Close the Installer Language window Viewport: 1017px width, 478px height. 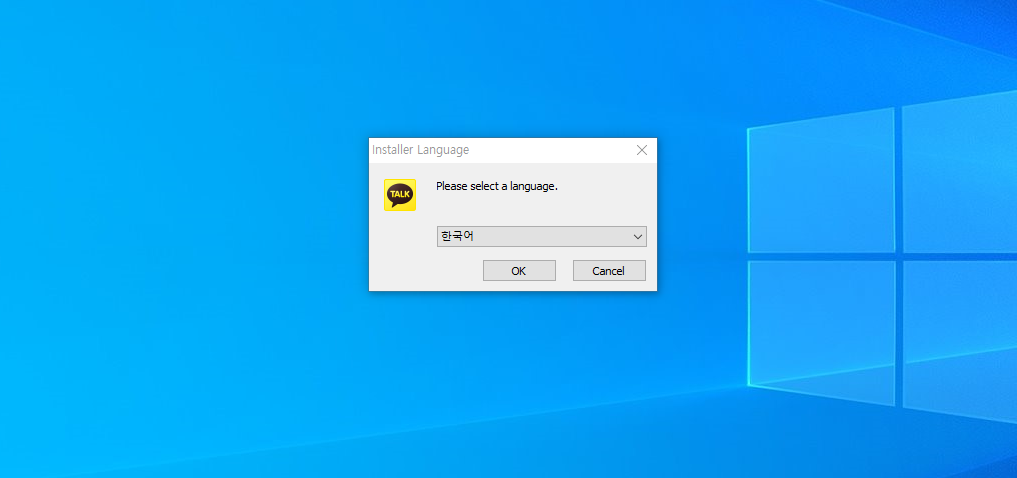pyautogui.click(x=641, y=150)
